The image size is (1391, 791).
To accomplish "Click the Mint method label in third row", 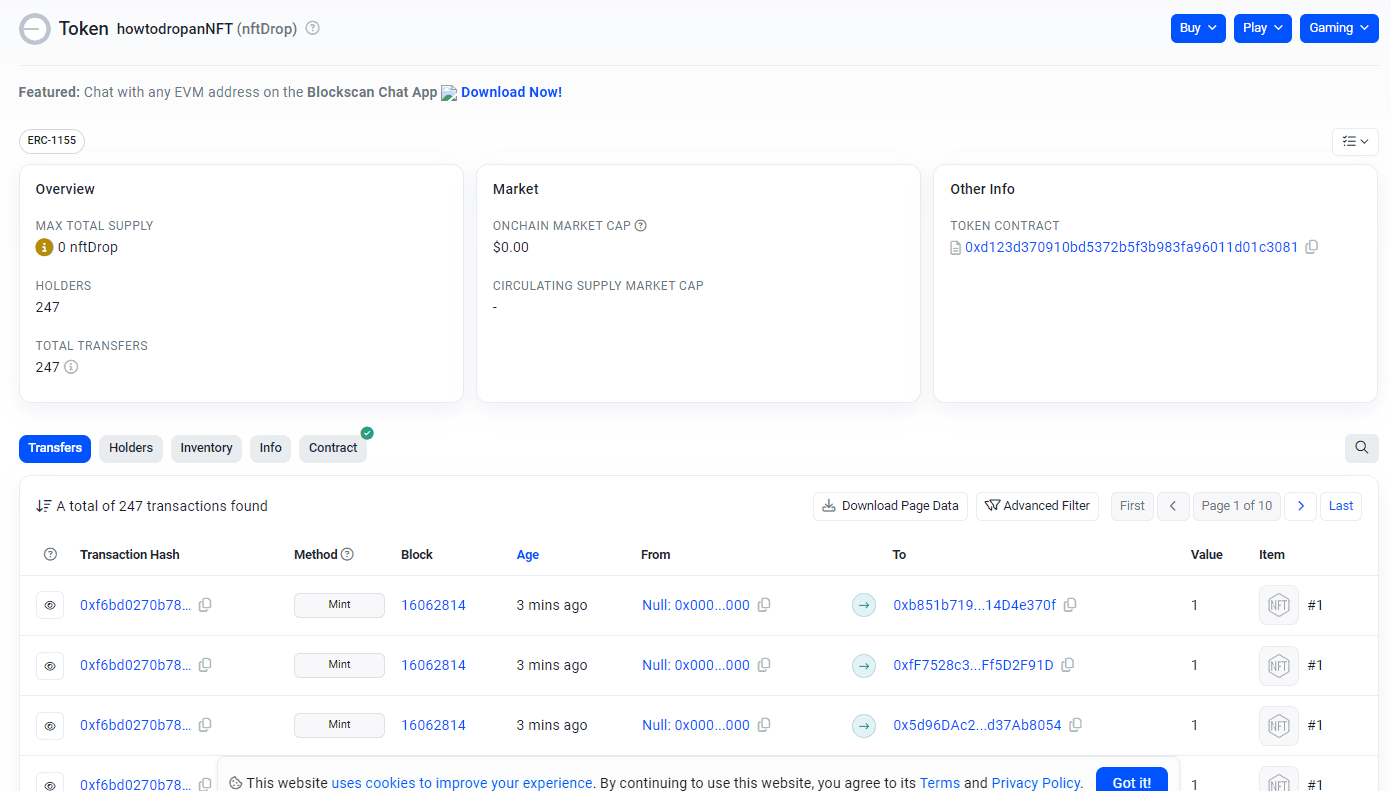I will tap(339, 725).
